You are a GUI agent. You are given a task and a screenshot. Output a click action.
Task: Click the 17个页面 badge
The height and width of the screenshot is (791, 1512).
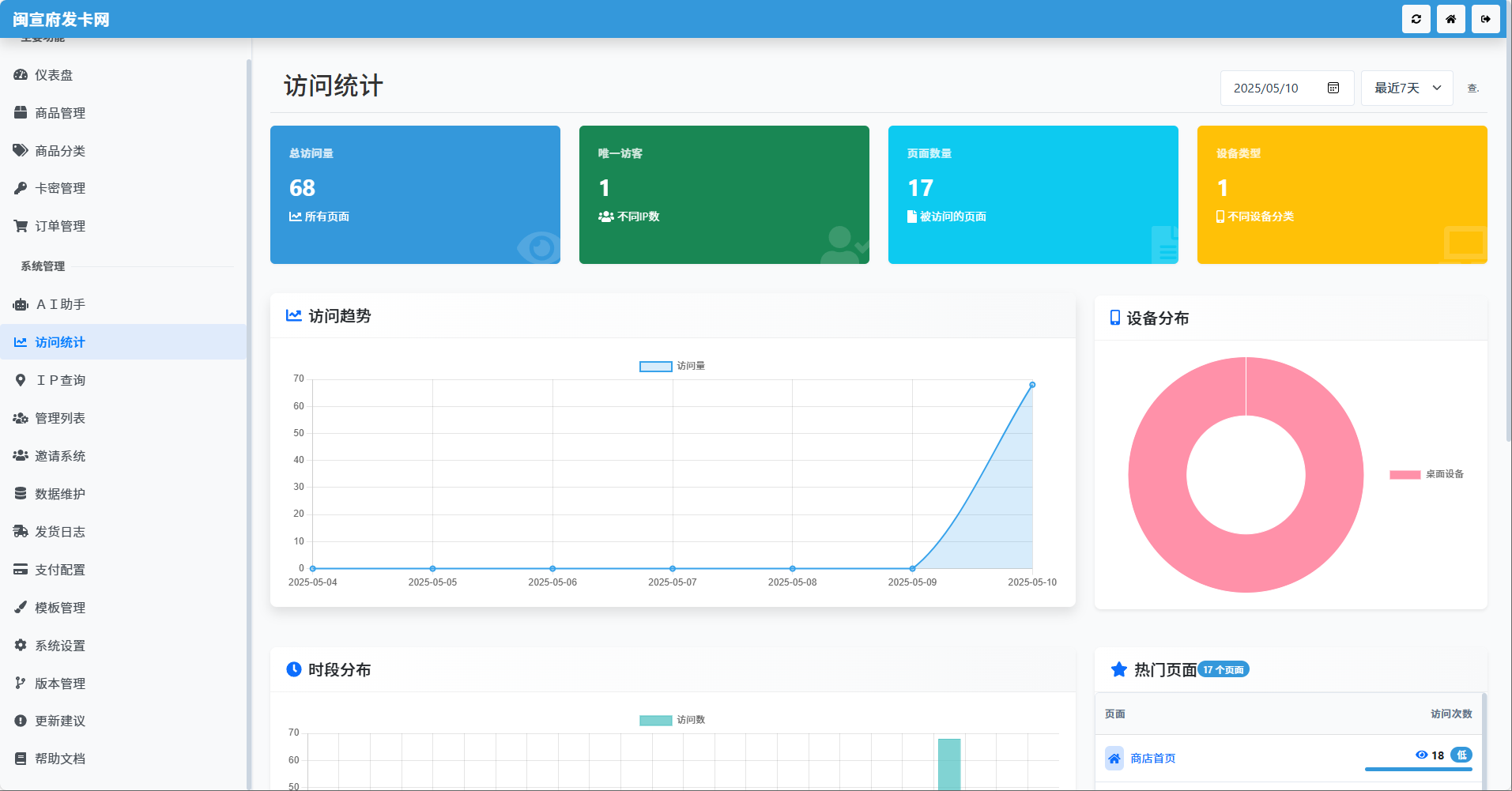click(1224, 669)
